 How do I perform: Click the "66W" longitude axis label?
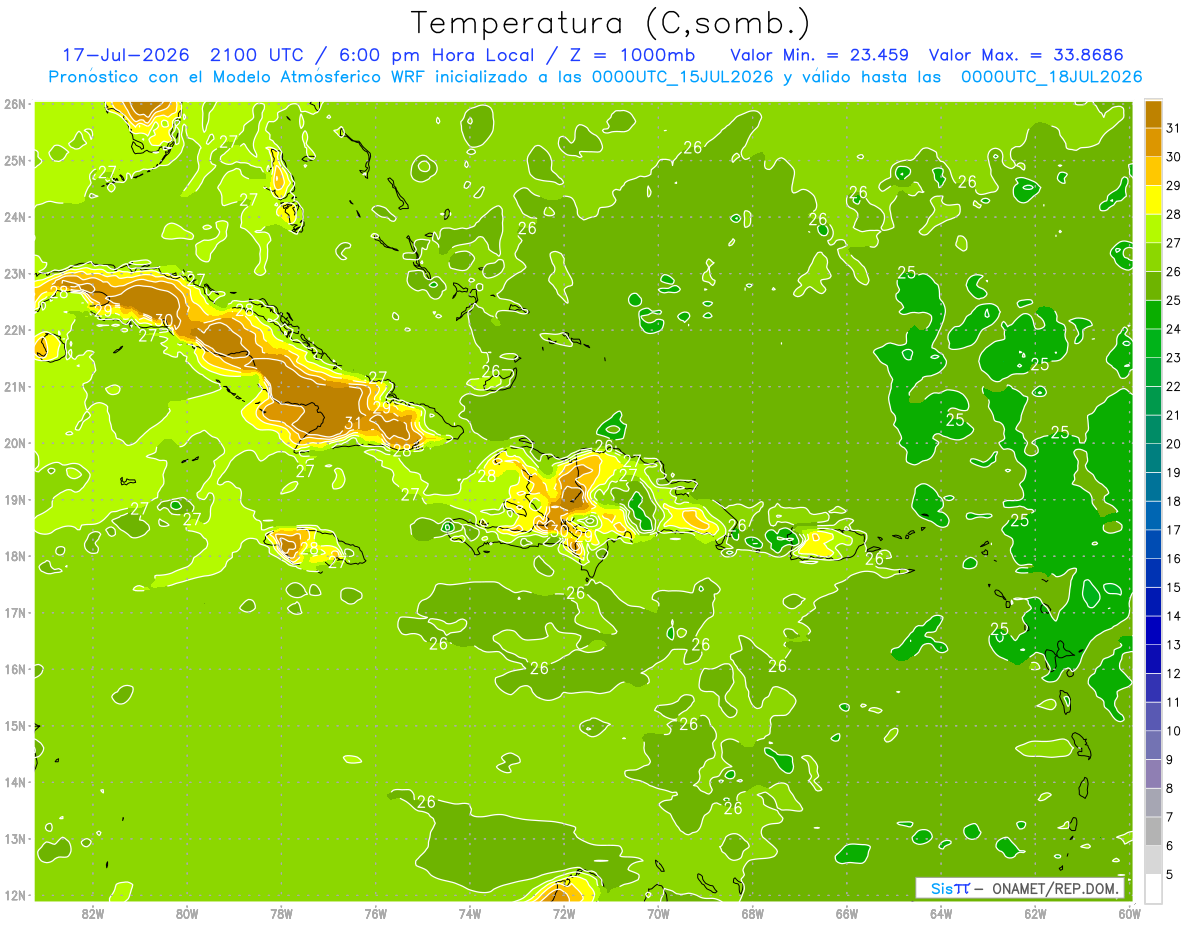coord(847,913)
